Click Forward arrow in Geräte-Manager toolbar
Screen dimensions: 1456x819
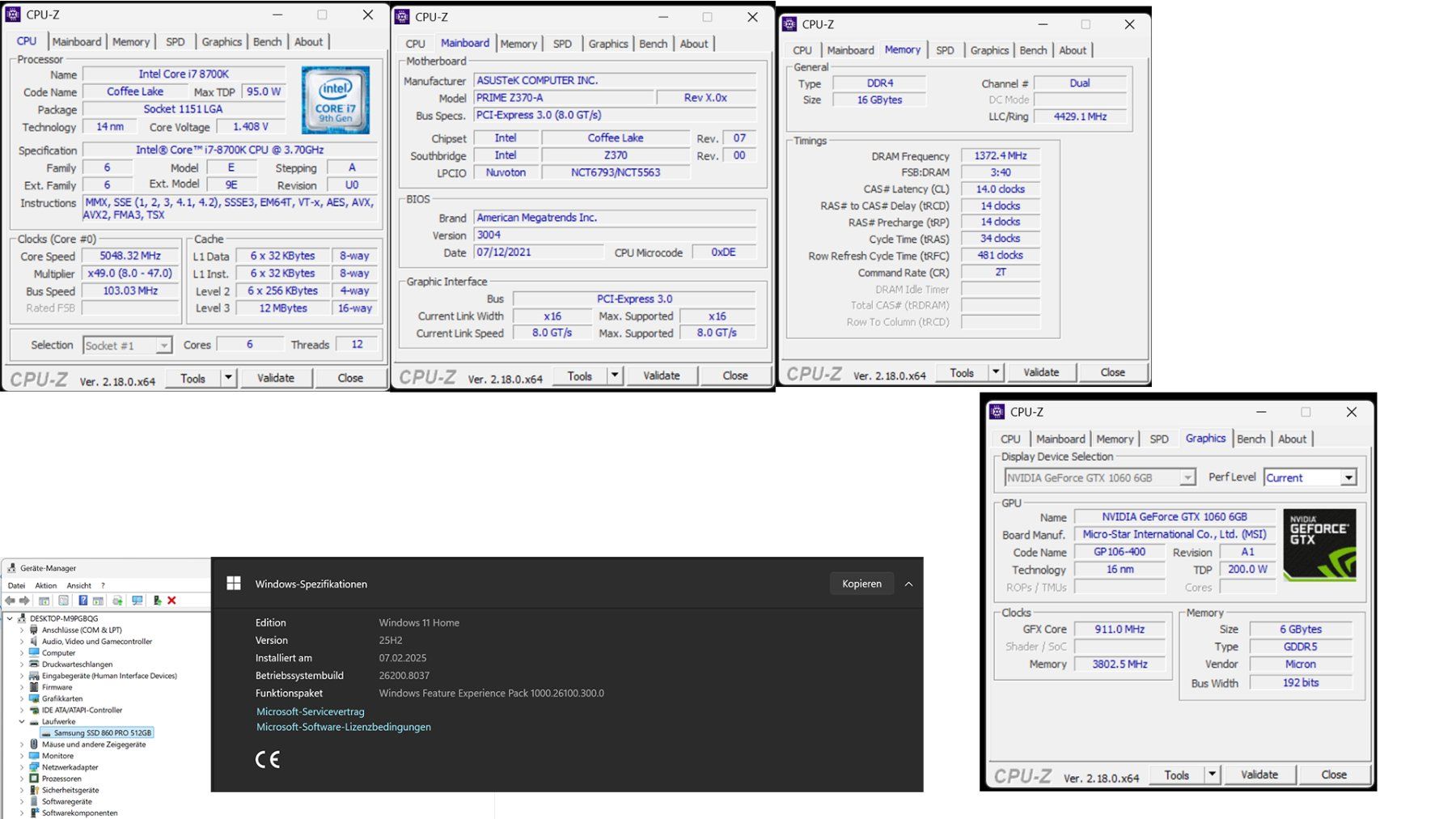[x=24, y=600]
